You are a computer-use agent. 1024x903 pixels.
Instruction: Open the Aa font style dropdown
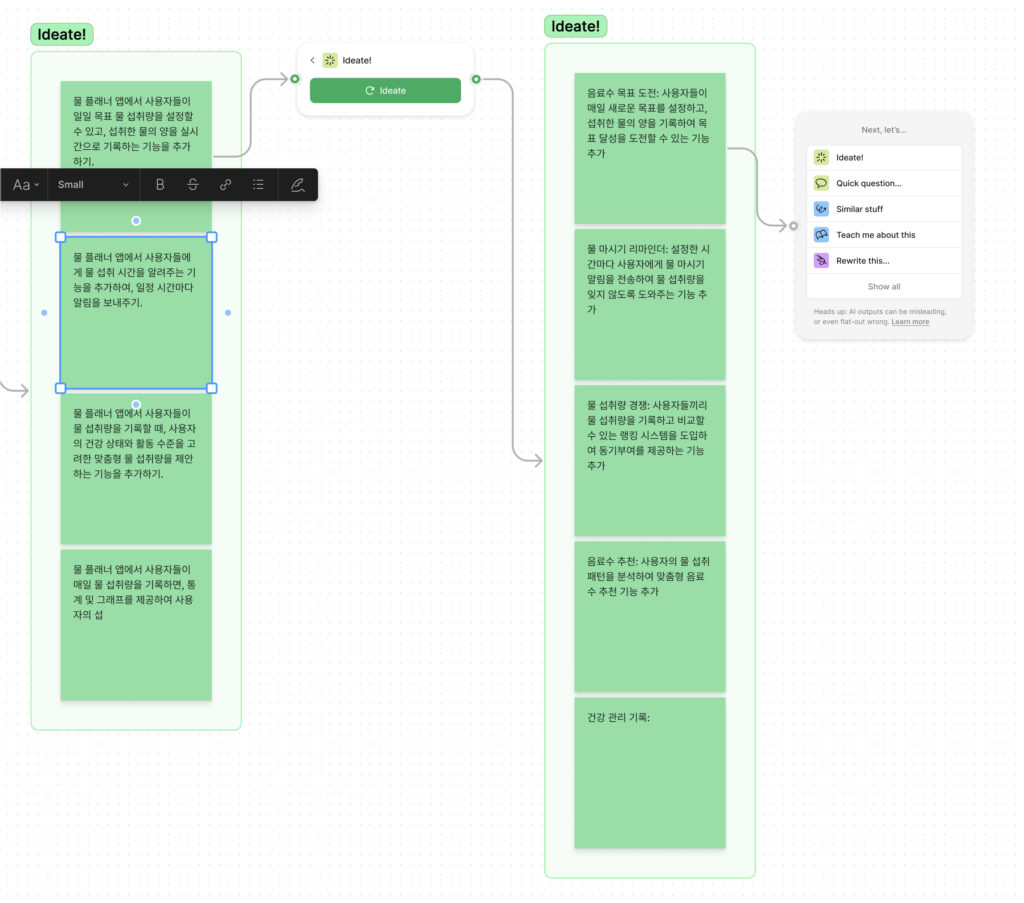pos(26,185)
